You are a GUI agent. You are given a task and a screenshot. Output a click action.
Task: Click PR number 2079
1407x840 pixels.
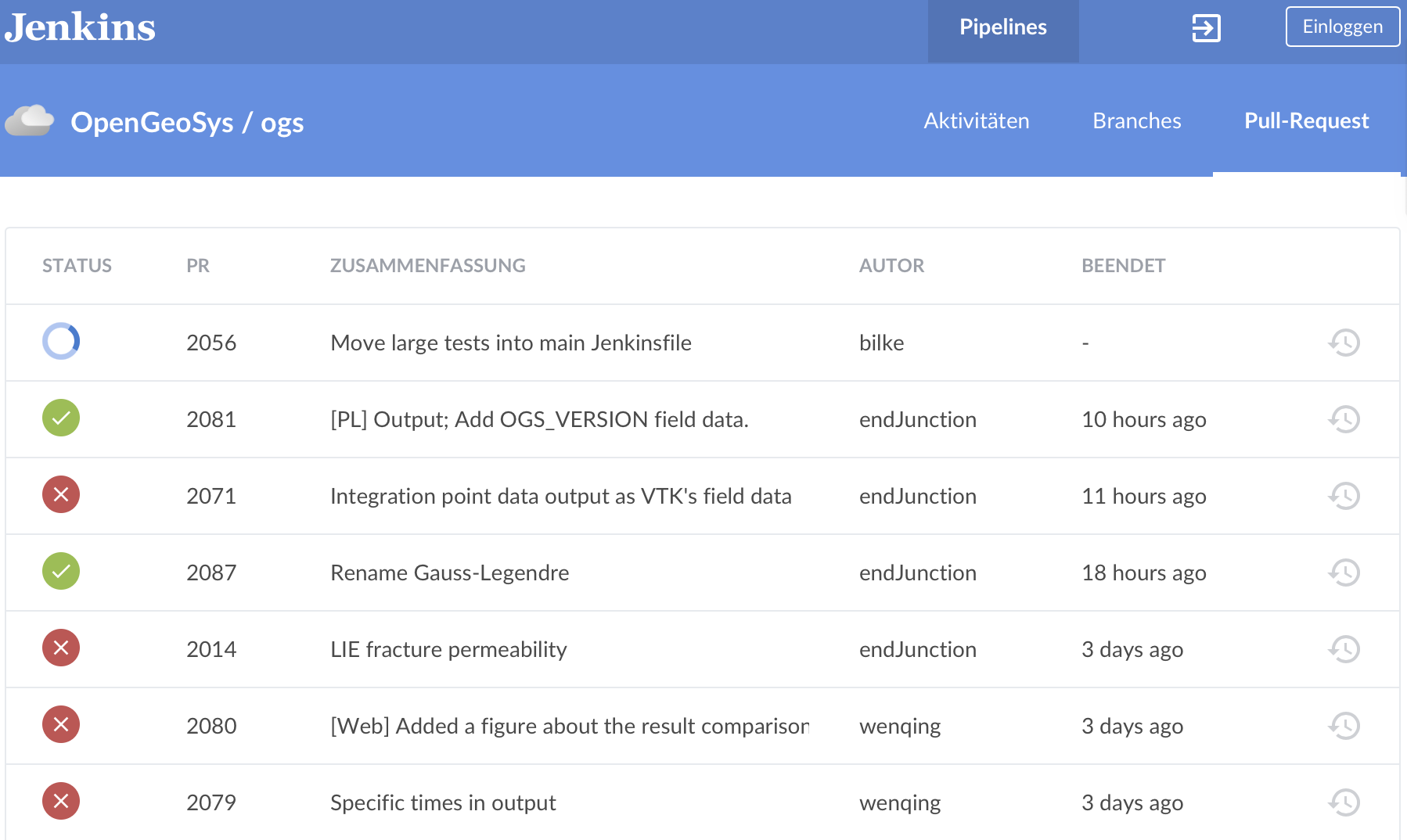point(211,802)
